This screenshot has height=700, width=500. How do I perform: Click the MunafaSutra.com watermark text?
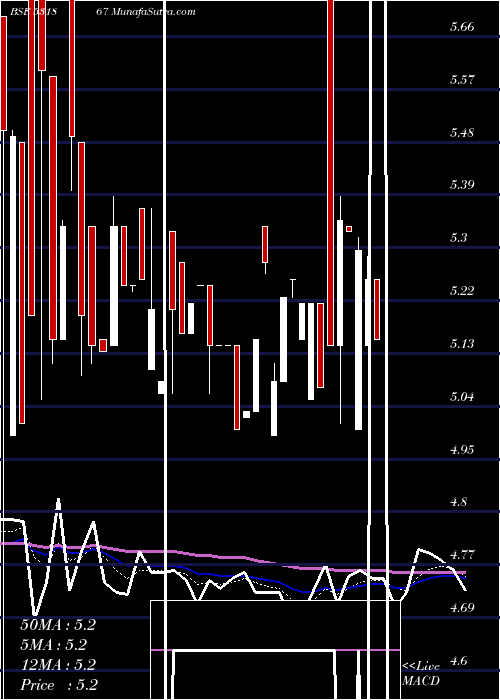[153, 12]
